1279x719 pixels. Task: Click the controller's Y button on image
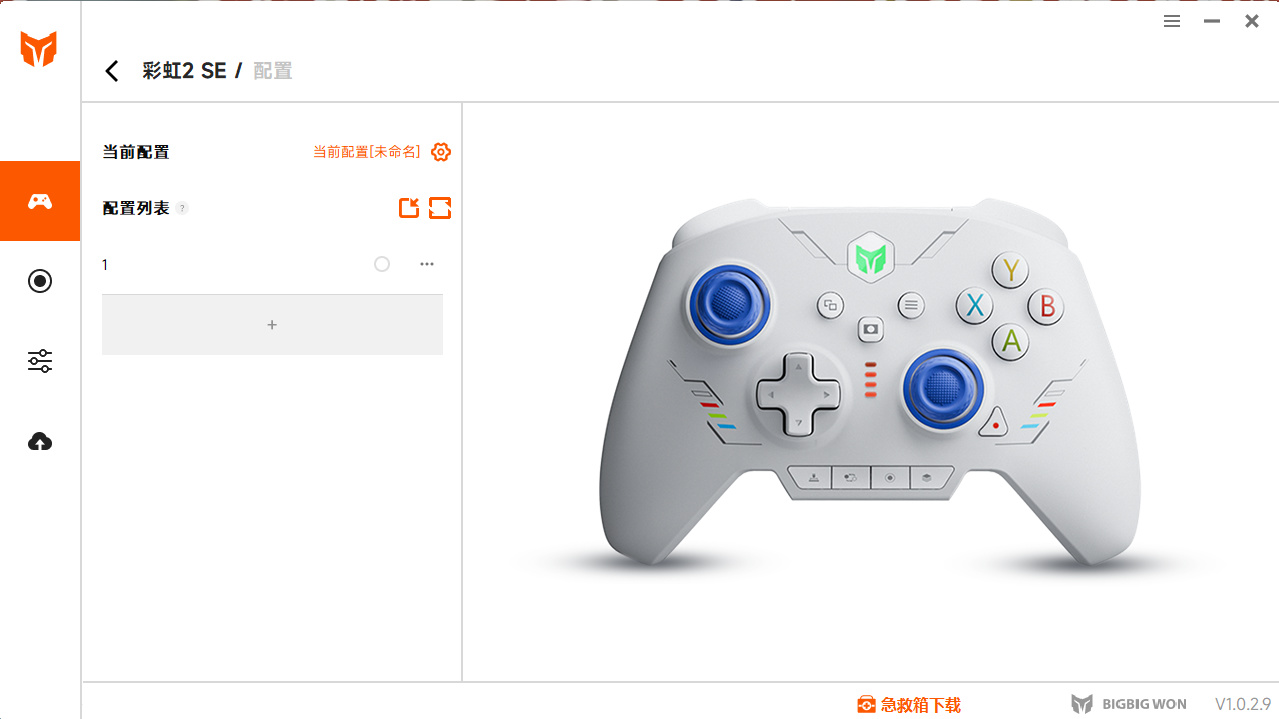pos(1011,270)
